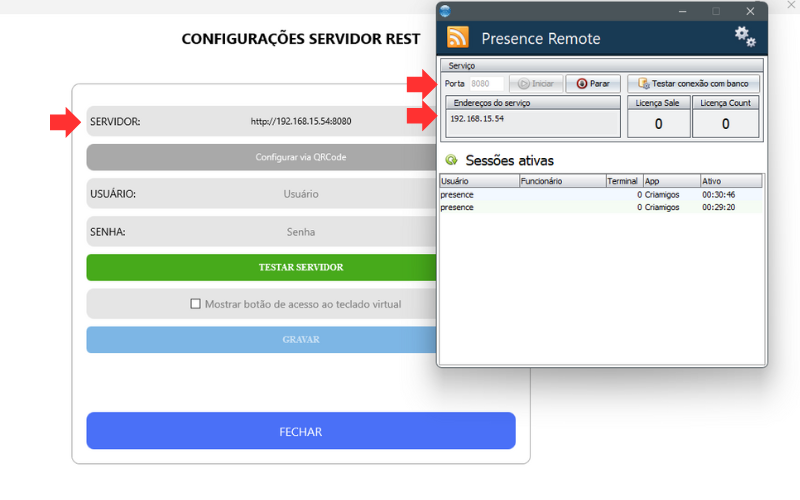Click the blue FECHAR button
Viewport: 800px width, 500px height.
[301, 431]
